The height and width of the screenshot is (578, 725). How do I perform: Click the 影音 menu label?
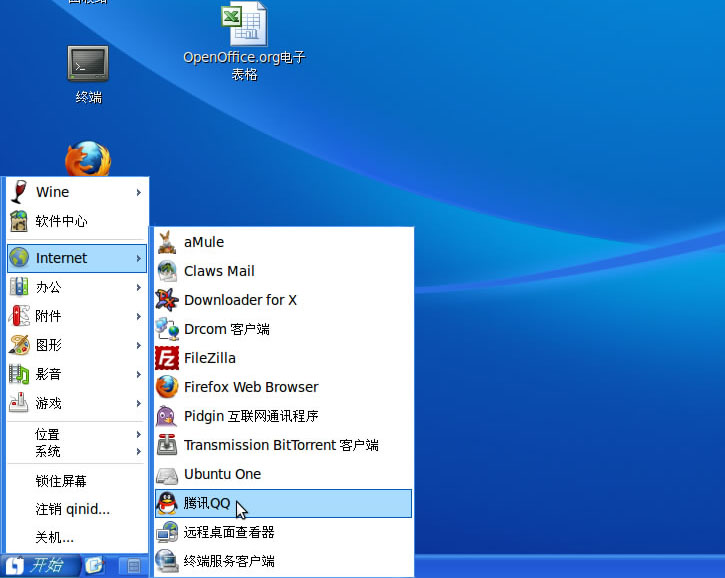(x=48, y=374)
